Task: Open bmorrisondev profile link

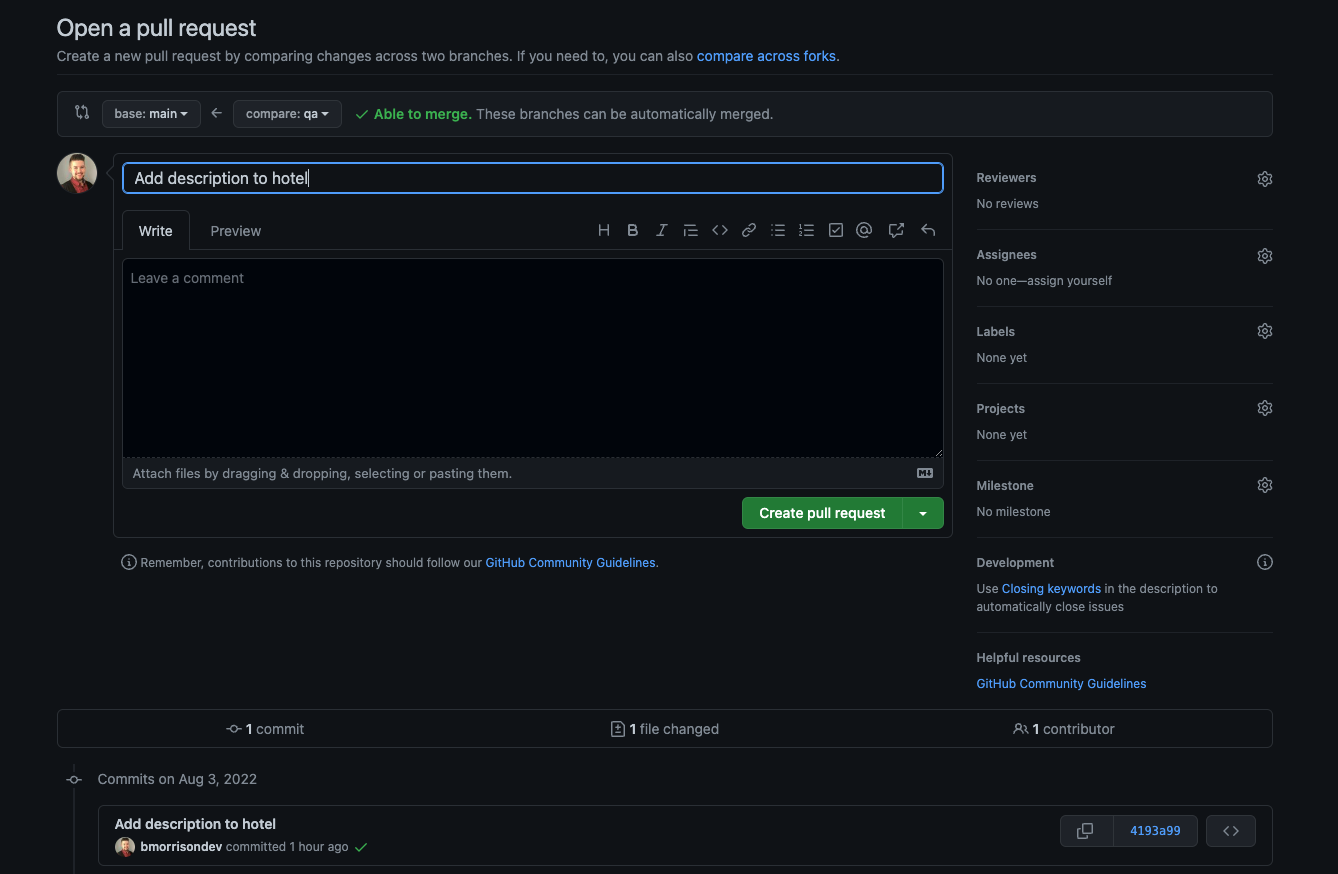Action: coord(181,847)
